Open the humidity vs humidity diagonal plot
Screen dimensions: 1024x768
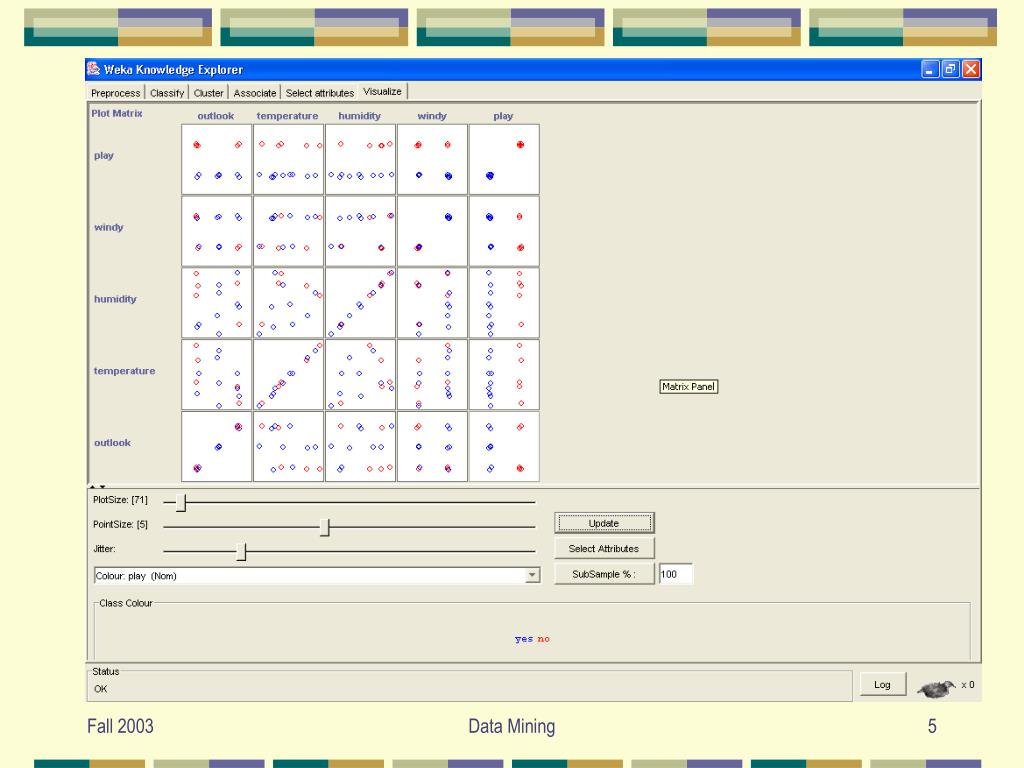coord(360,303)
